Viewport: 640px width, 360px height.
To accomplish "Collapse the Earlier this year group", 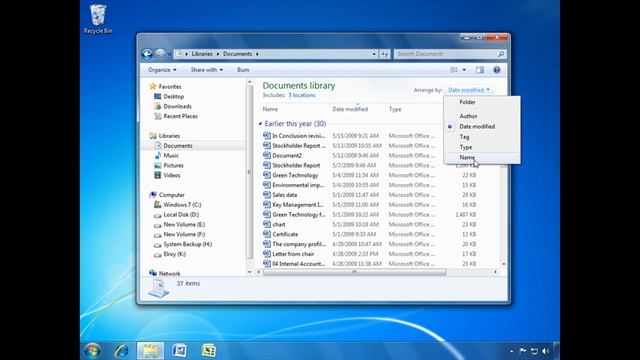I will (x=260, y=123).
